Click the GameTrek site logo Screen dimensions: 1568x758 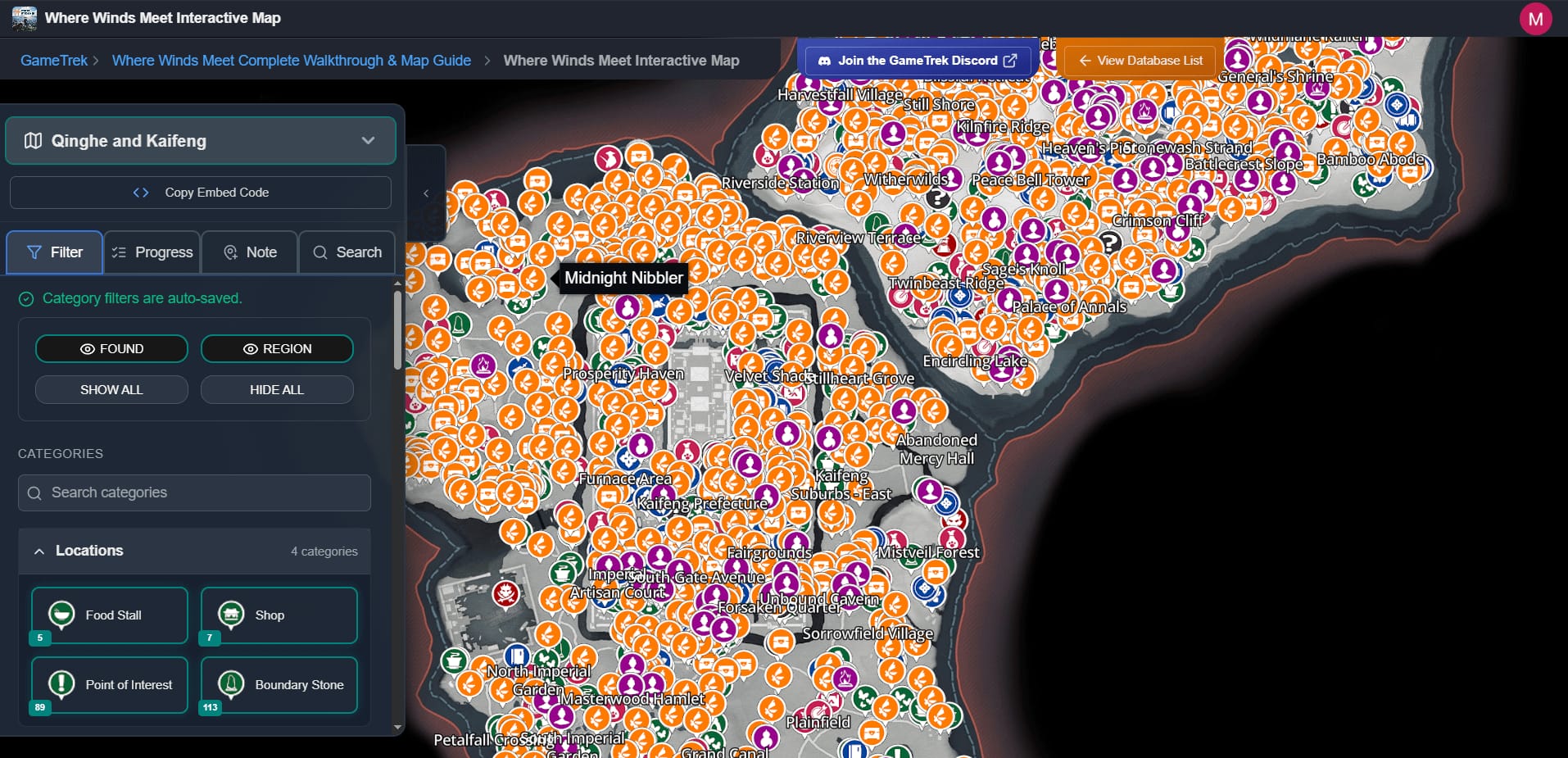25,18
